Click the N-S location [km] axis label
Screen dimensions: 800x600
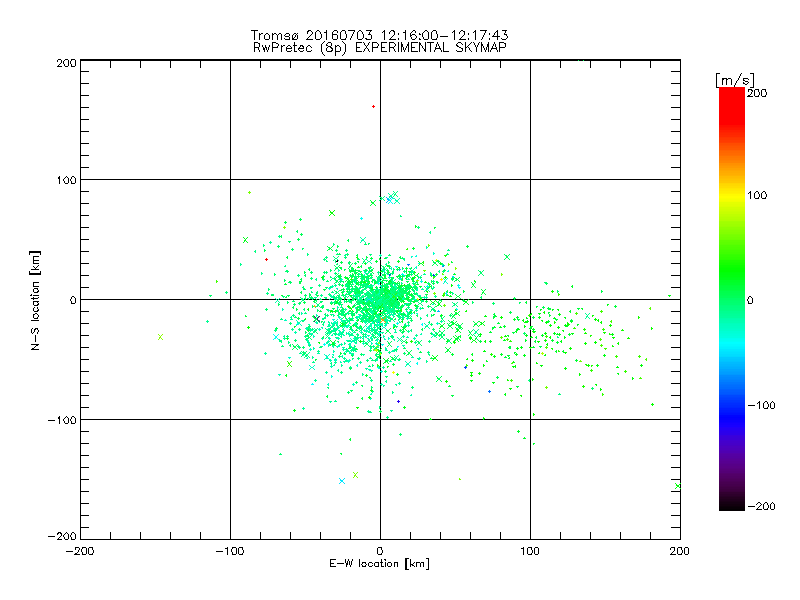[x=35, y=300]
